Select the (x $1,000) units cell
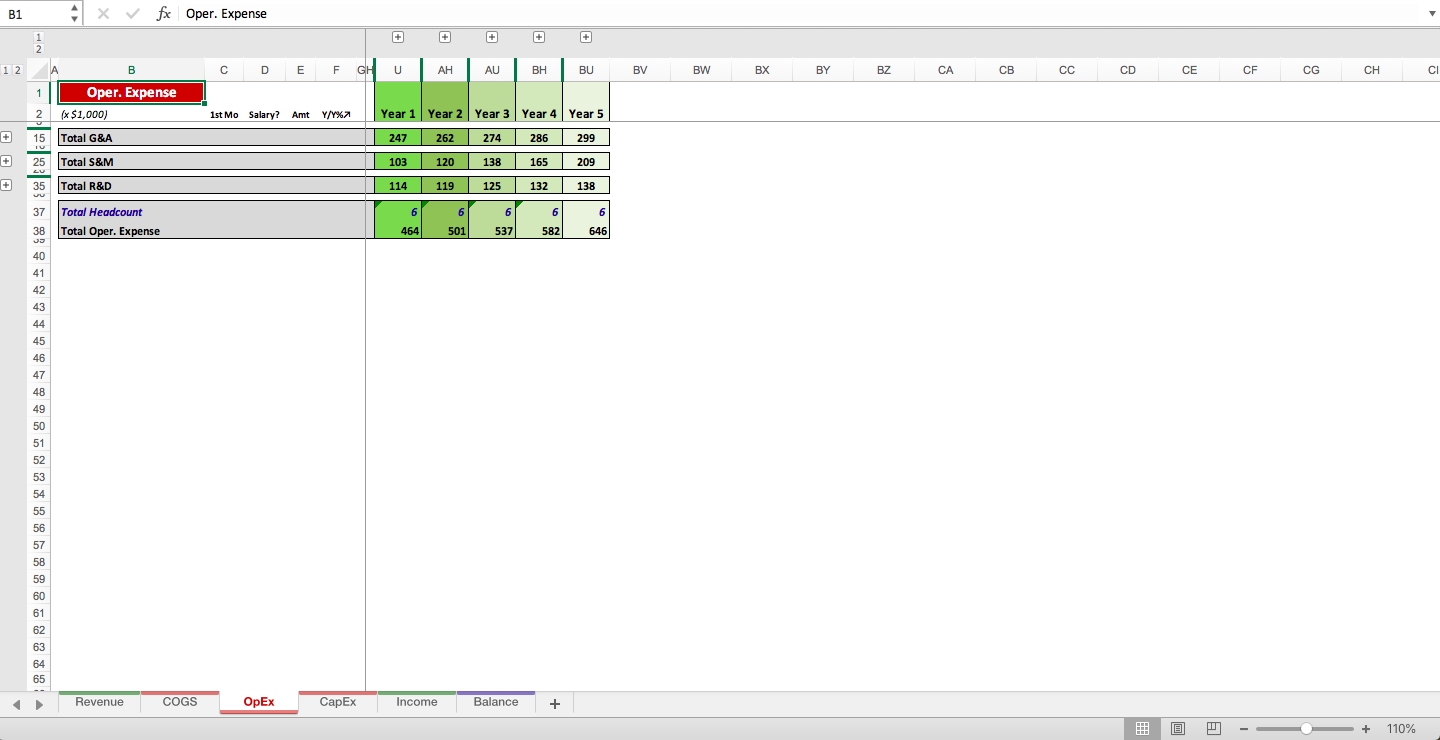Image resolution: width=1440 pixels, height=740 pixels. point(131,114)
